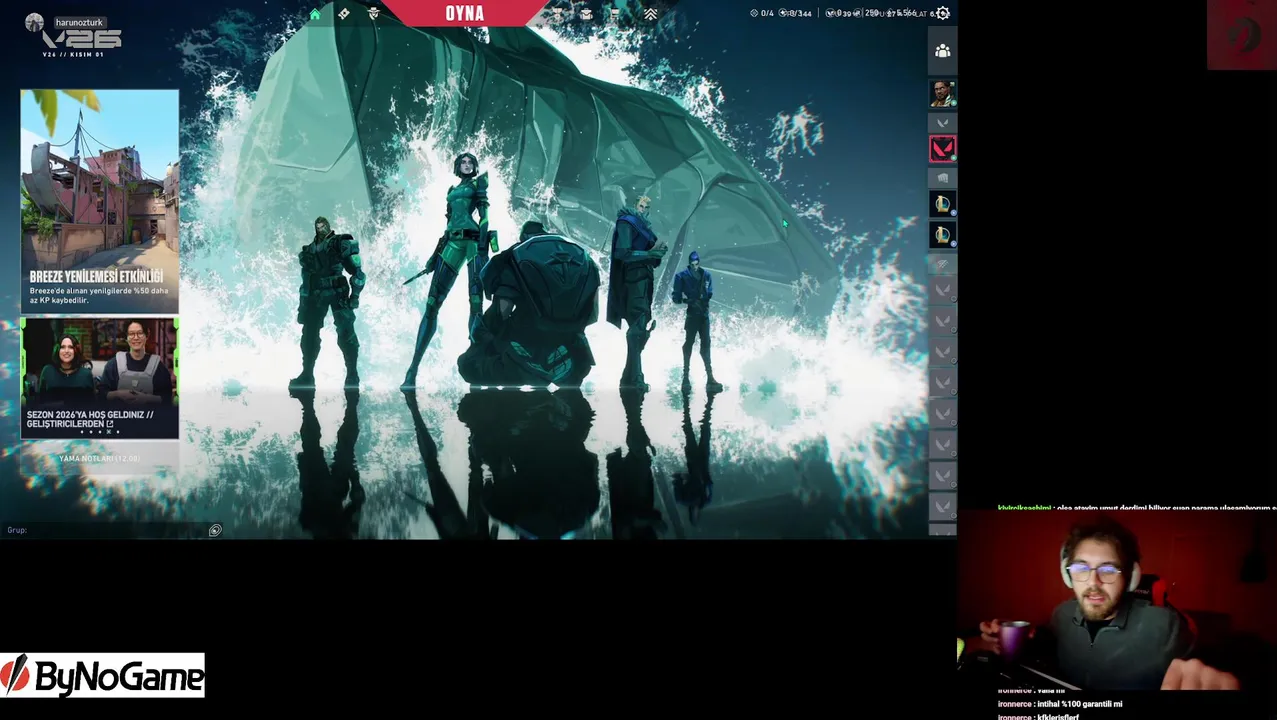The image size is (1277, 720).
Task: Open the friends list people icon
Action: coord(942,51)
